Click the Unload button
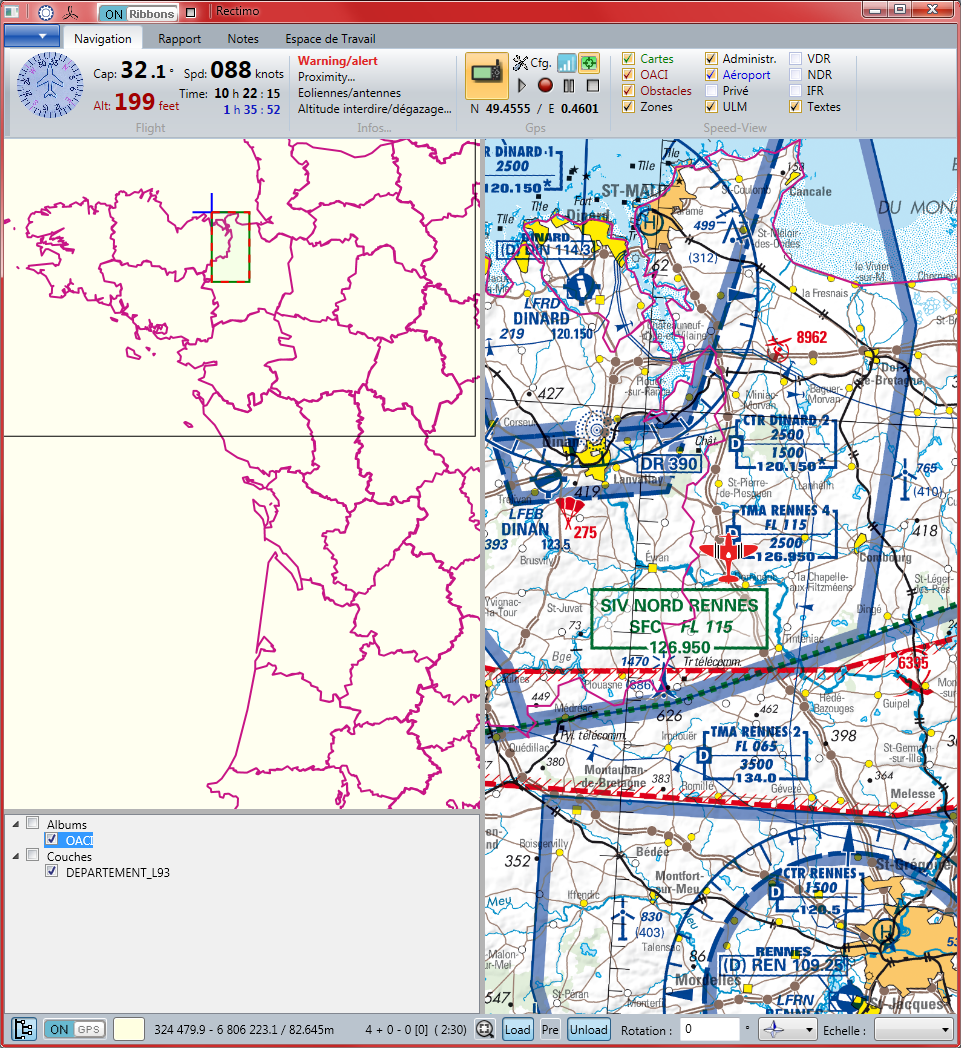961x1048 pixels. (x=588, y=1029)
